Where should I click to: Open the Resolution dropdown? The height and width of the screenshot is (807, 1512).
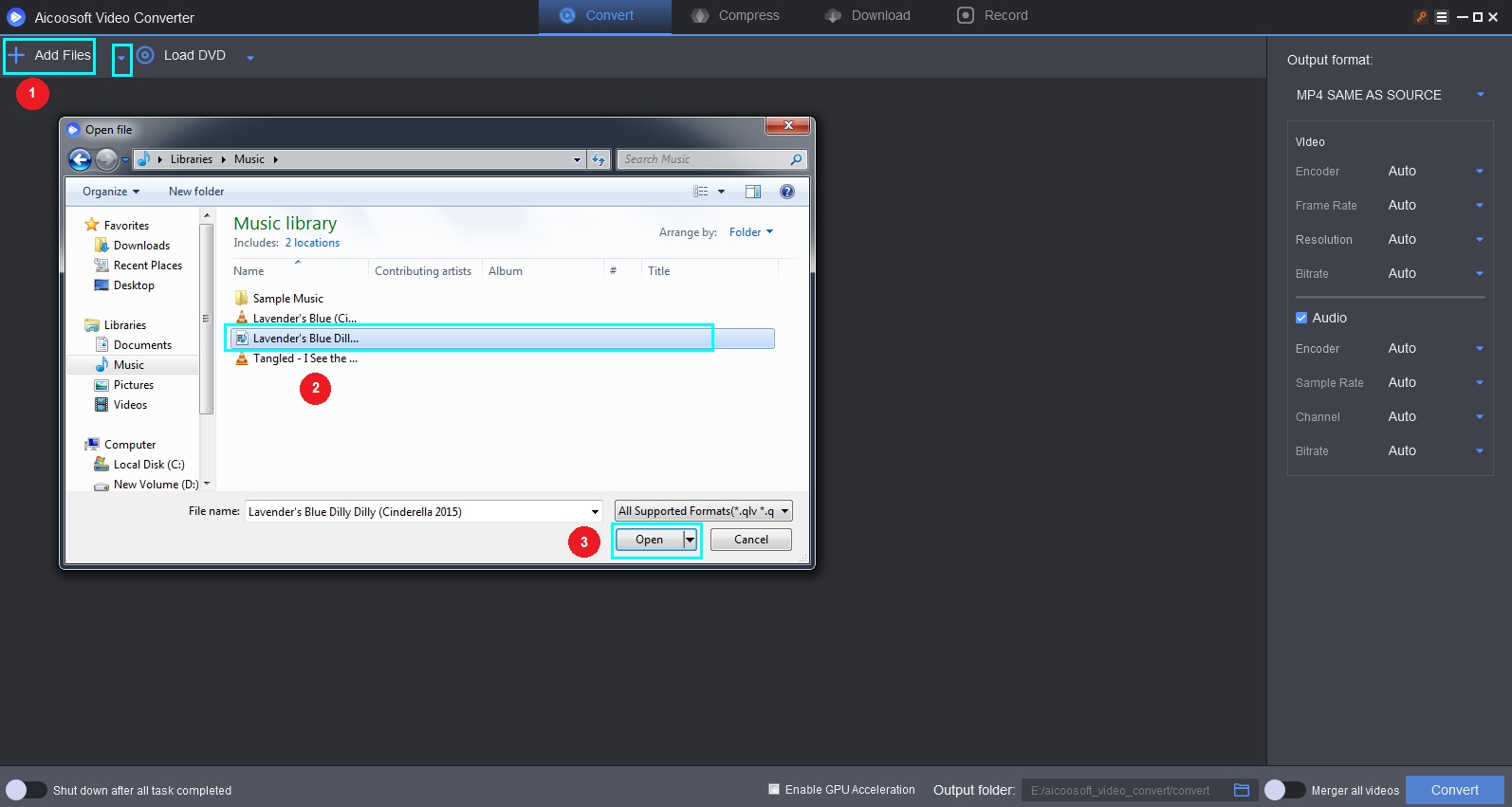(x=1436, y=240)
